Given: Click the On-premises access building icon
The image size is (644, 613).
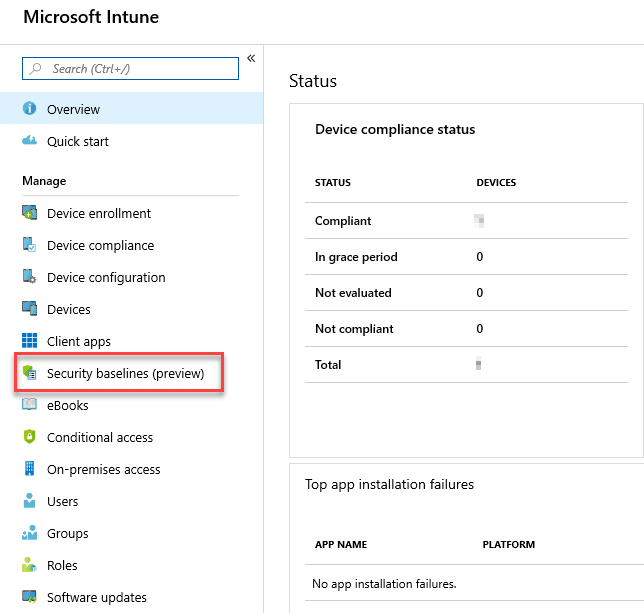Looking at the screenshot, I should click(29, 468).
